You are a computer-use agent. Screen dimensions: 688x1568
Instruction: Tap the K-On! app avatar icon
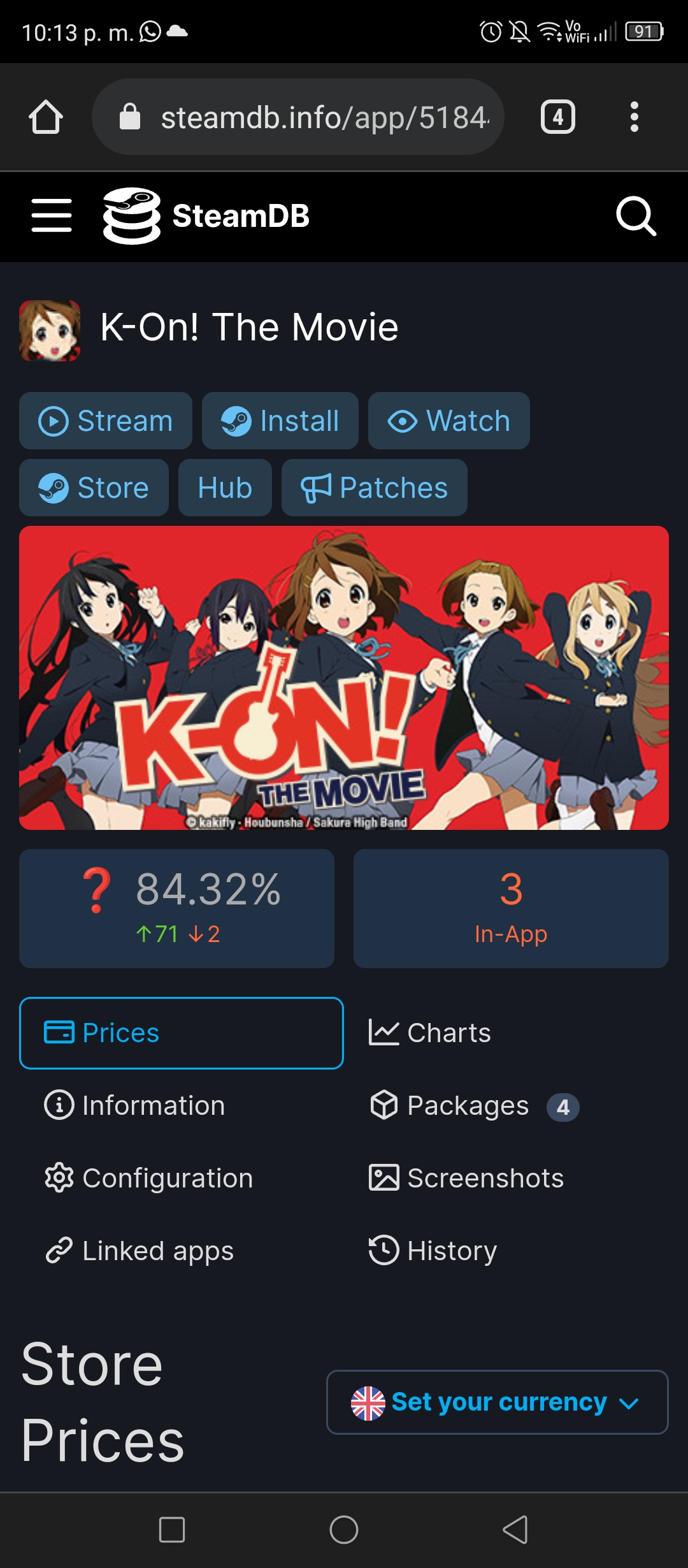pos(50,331)
